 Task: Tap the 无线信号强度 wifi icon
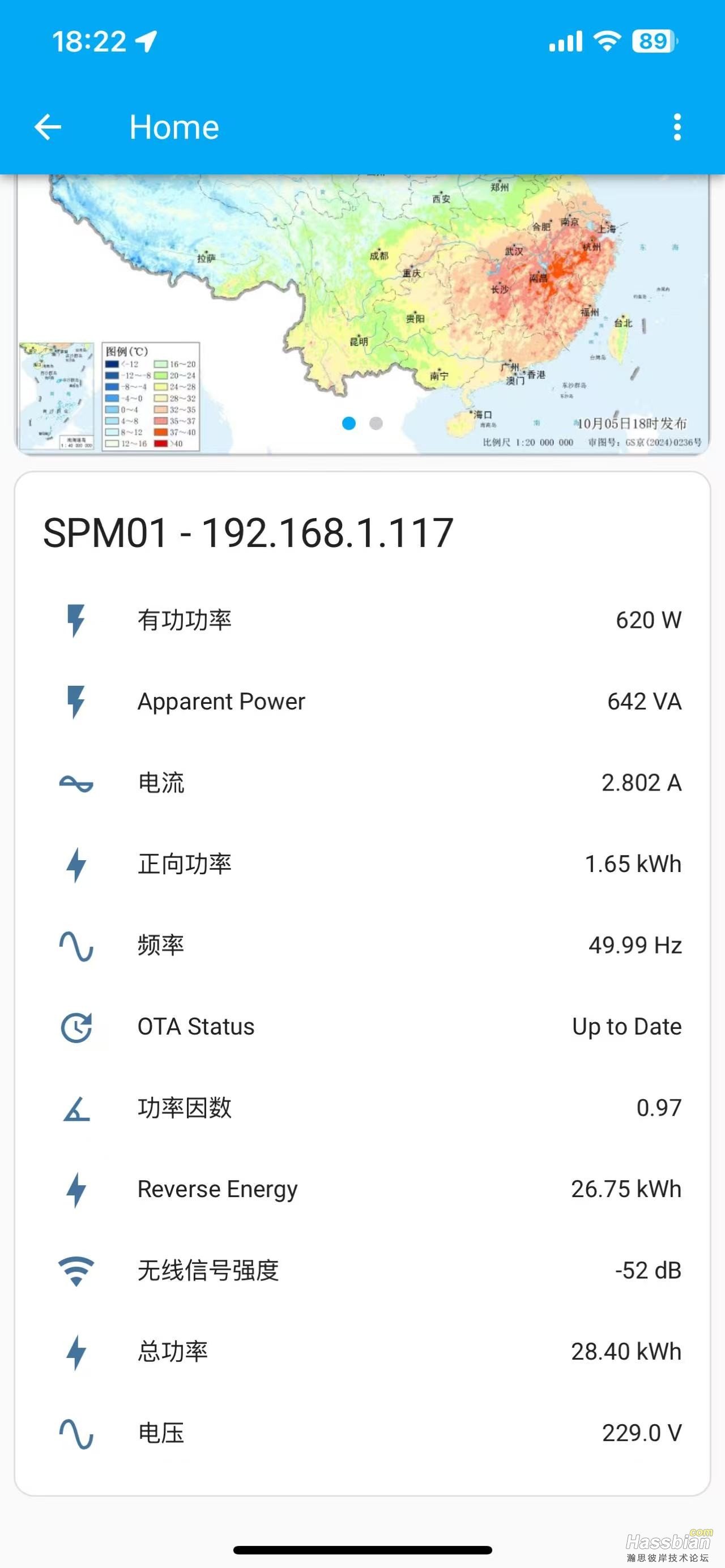(76, 1271)
